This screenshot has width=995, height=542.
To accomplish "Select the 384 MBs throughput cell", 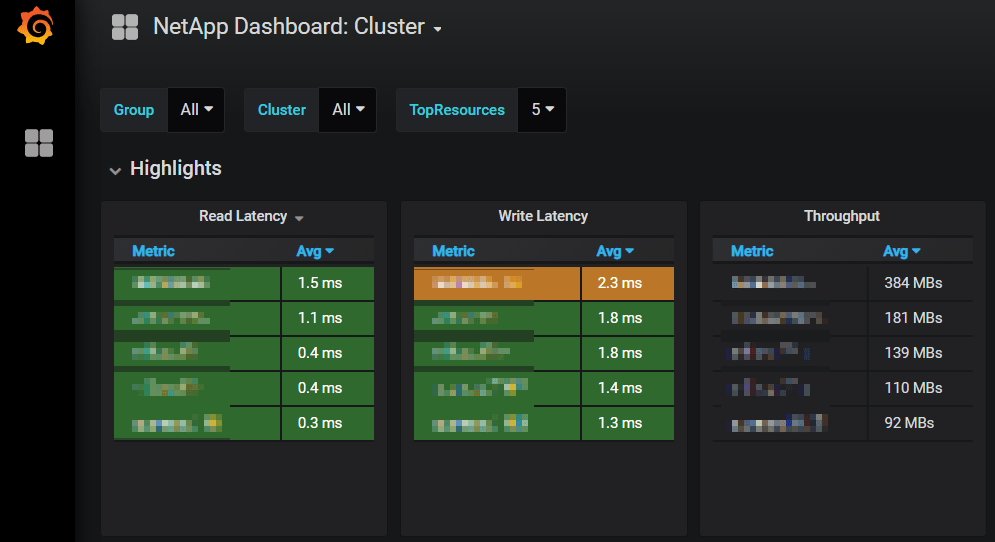I will point(920,283).
